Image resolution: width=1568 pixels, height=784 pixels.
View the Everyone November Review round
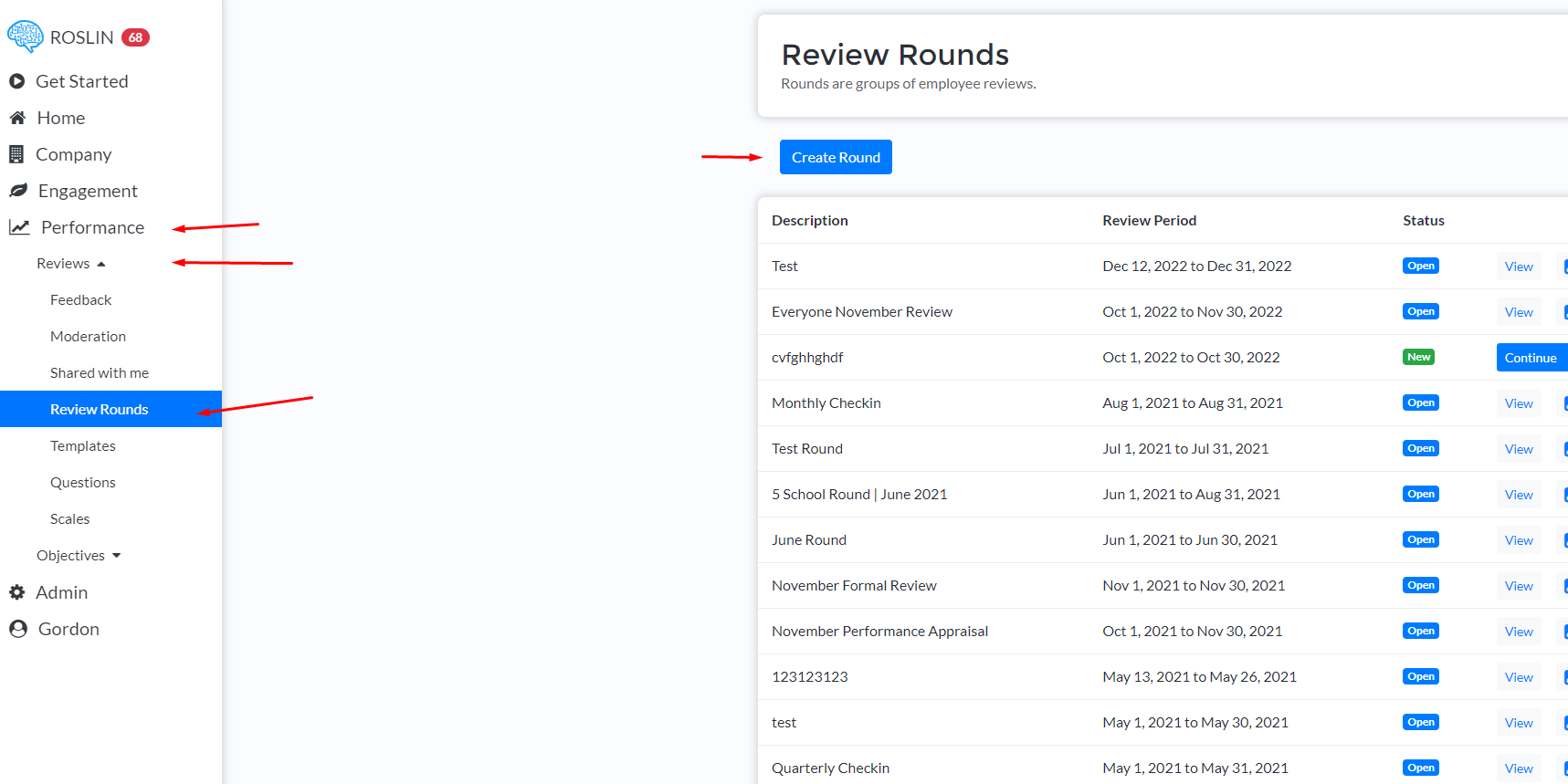click(1519, 312)
